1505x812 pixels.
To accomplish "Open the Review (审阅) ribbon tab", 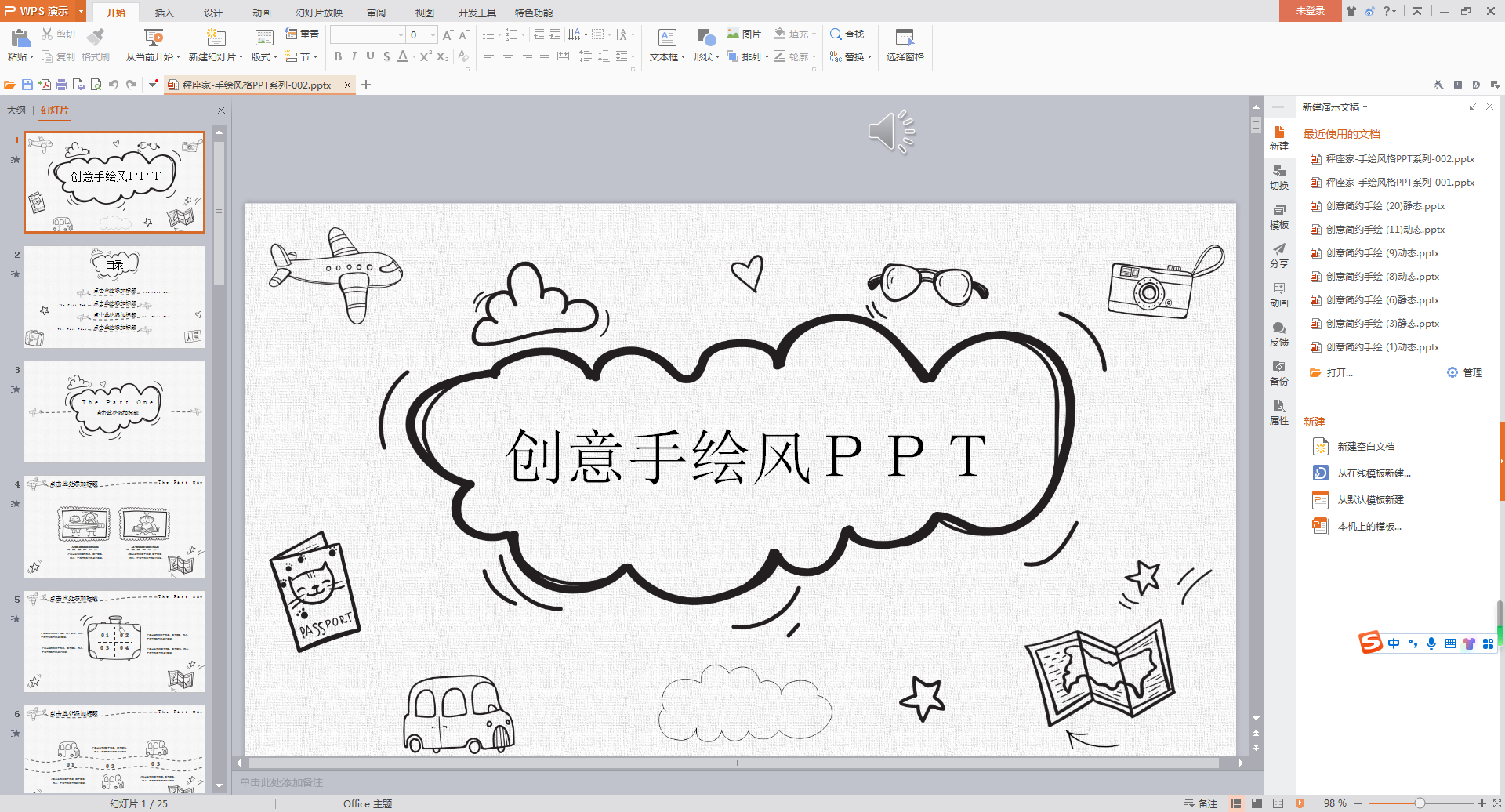I will click(376, 13).
